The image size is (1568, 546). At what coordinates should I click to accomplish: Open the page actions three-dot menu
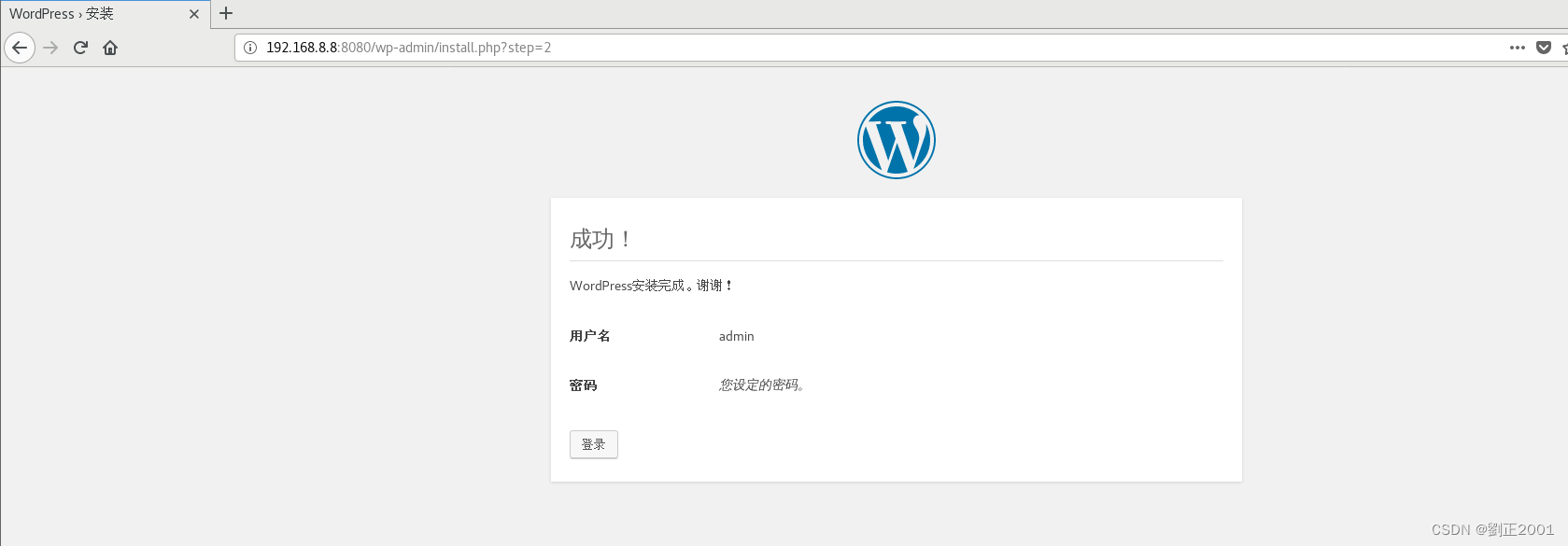(x=1518, y=48)
